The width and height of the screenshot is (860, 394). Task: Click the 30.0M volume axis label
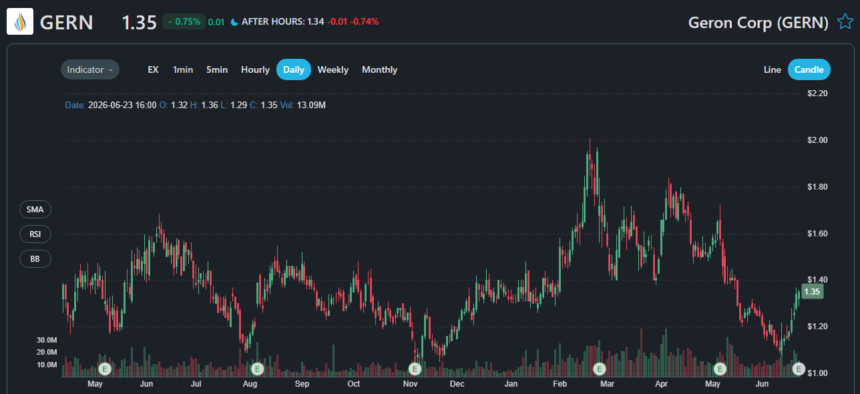click(47, 340)
